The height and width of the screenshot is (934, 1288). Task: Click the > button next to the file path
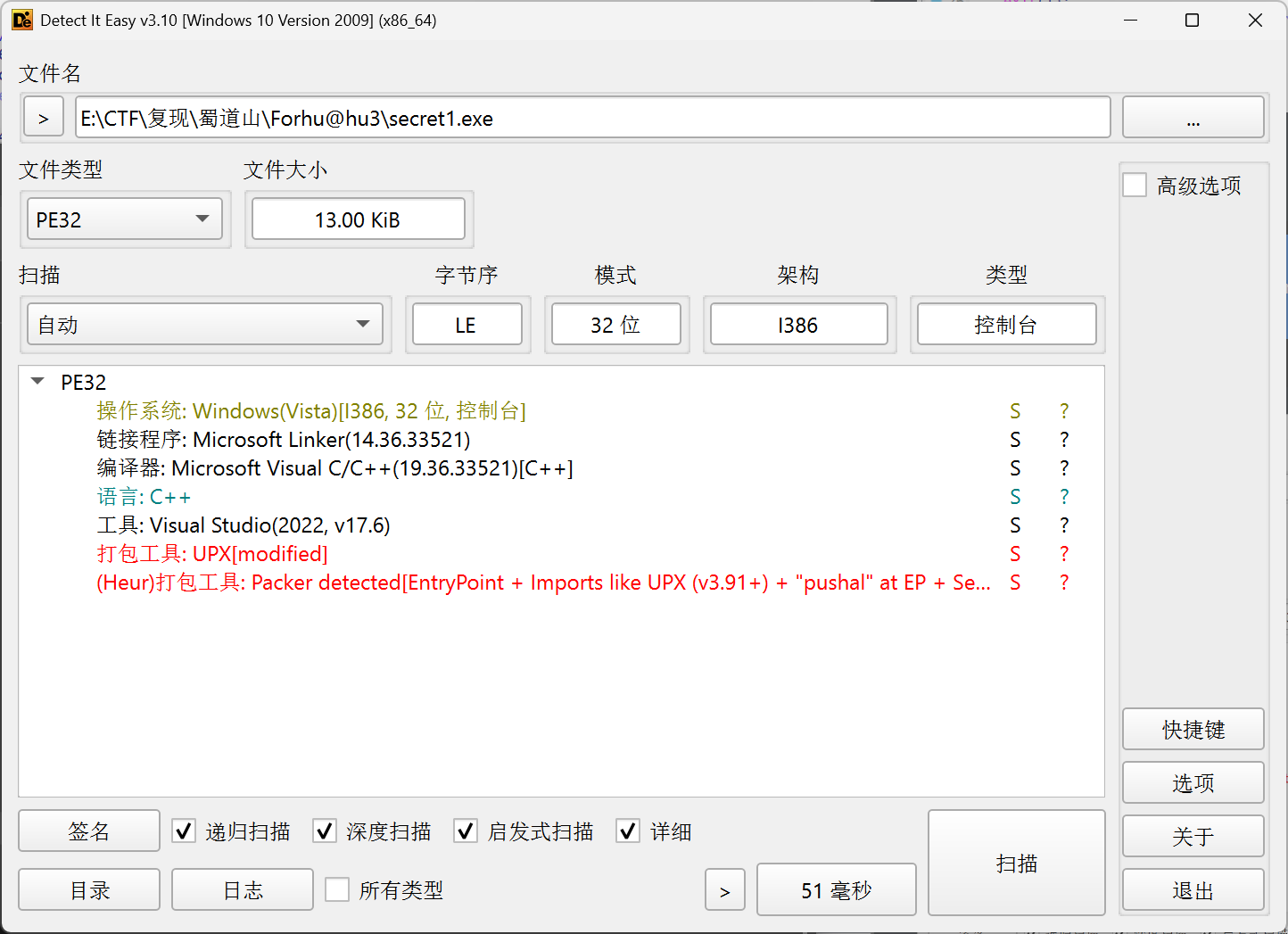click(x=44, y=118)
